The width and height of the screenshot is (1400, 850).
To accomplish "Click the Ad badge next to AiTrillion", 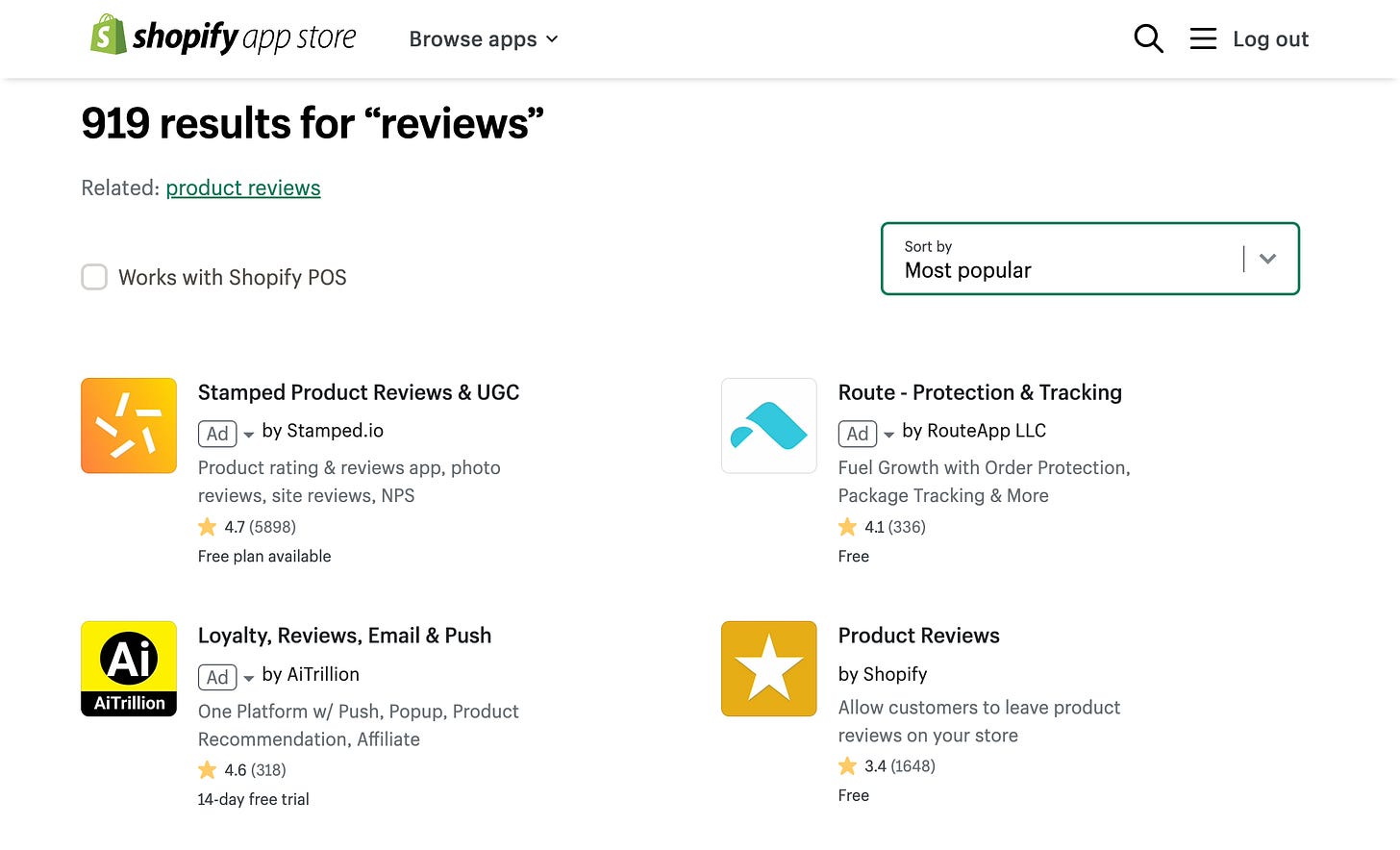I will (217, 677).
